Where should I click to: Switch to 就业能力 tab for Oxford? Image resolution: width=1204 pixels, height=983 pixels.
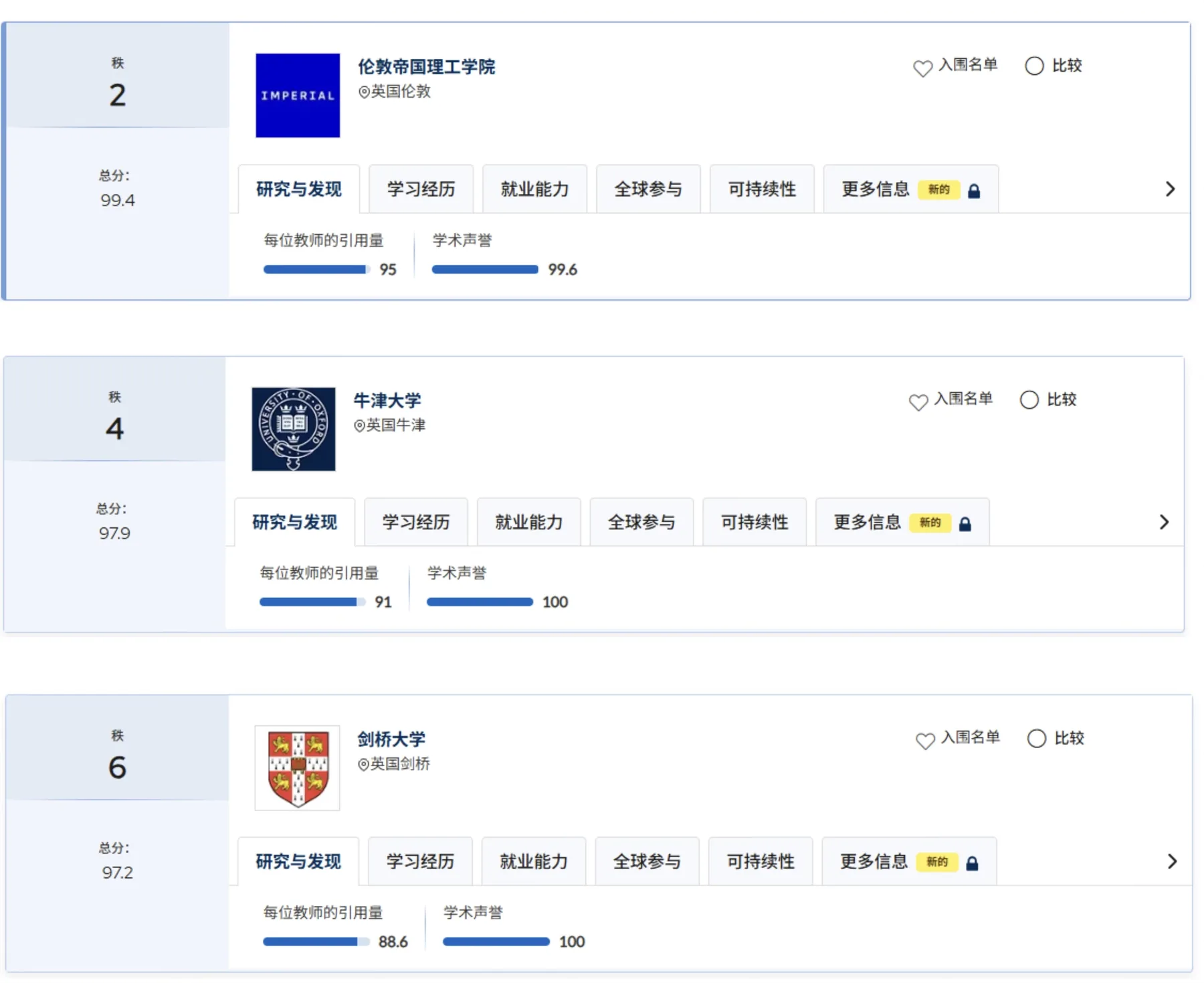[528, 522]
